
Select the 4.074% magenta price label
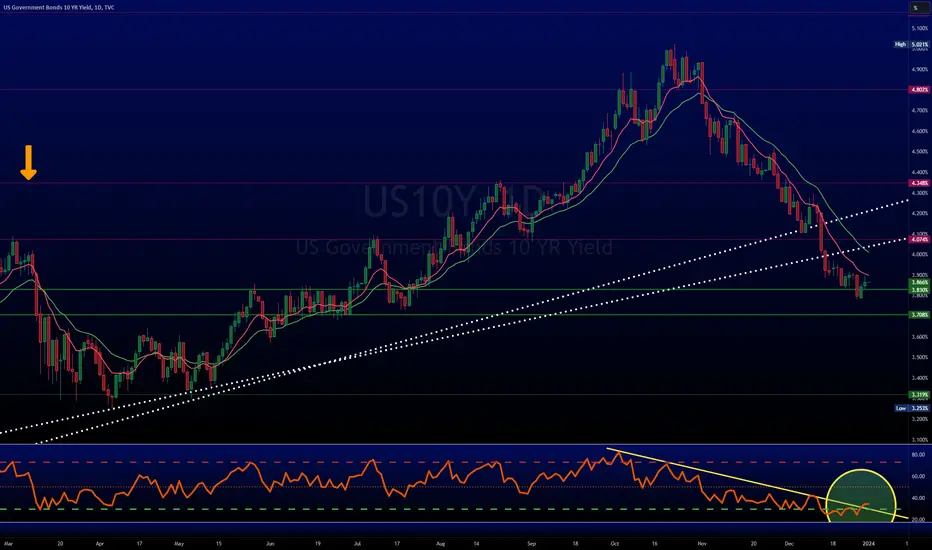click(919, 240)
